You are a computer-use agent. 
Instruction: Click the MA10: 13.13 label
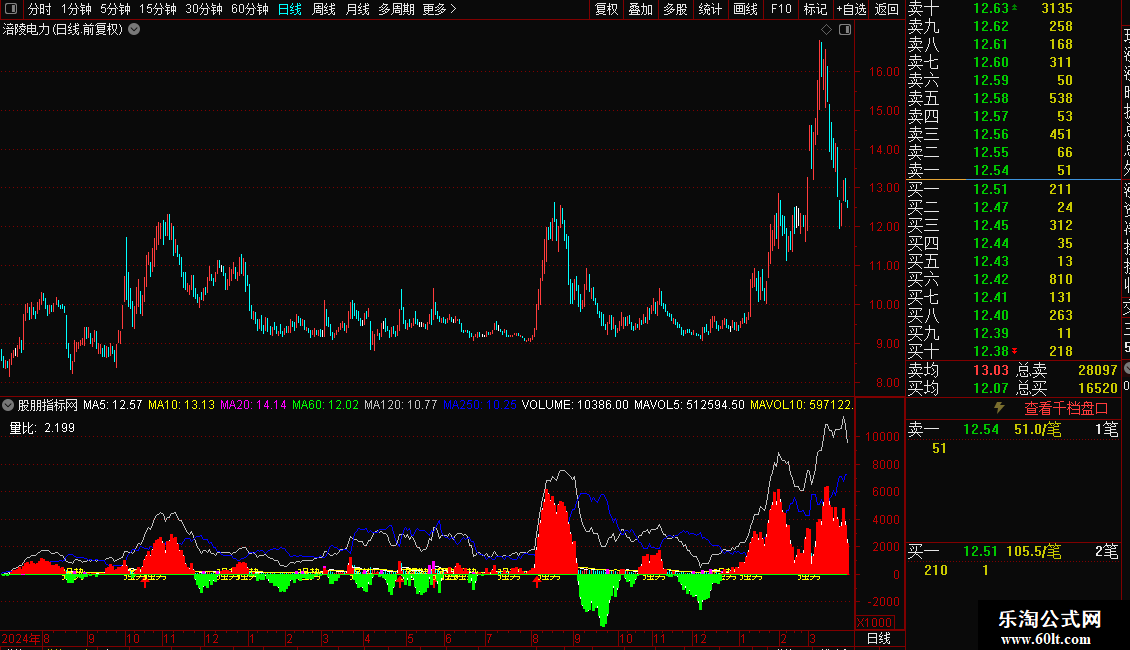tap(181, 405)
